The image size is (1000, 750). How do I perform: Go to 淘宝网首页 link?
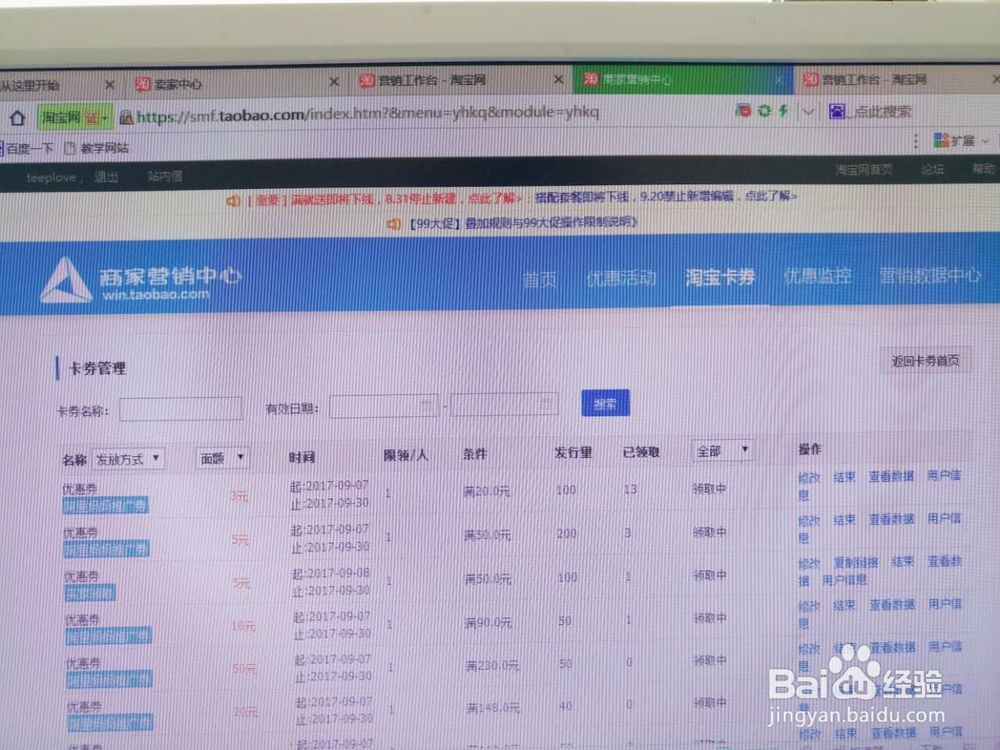(x=864, y=170)
